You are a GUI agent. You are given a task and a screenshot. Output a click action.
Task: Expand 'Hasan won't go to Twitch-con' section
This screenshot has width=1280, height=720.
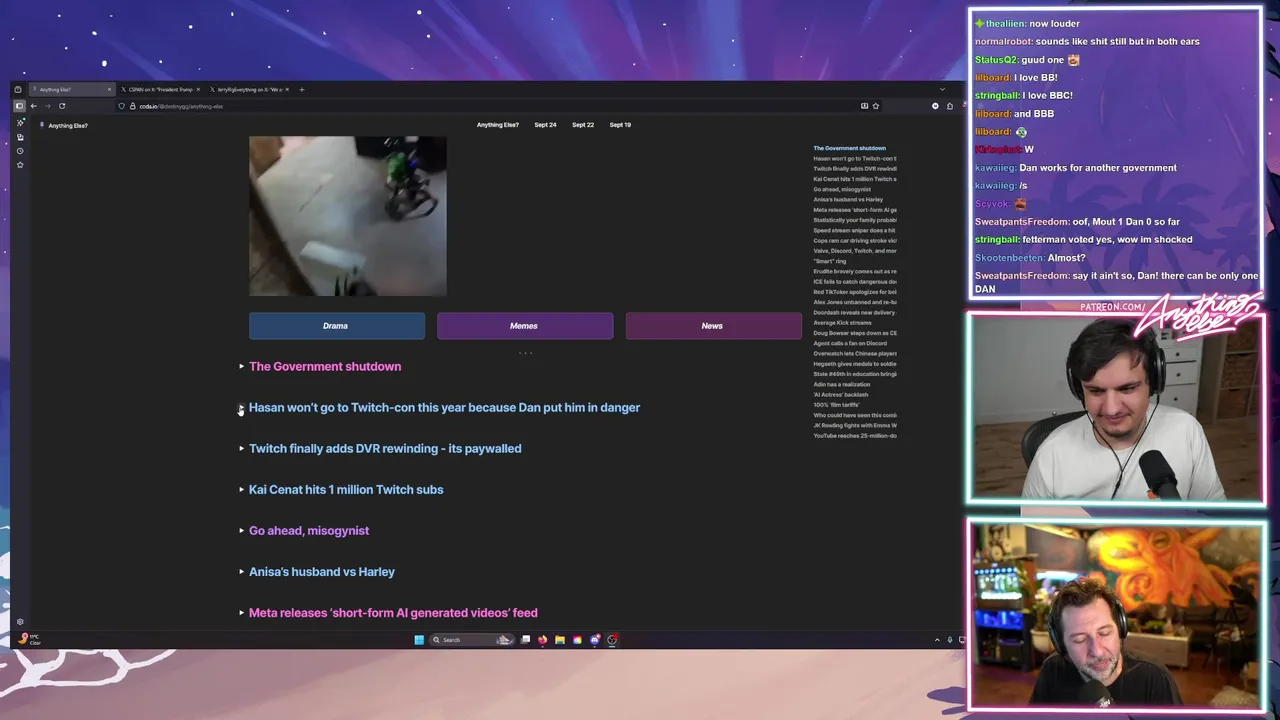tap(241, 408)
